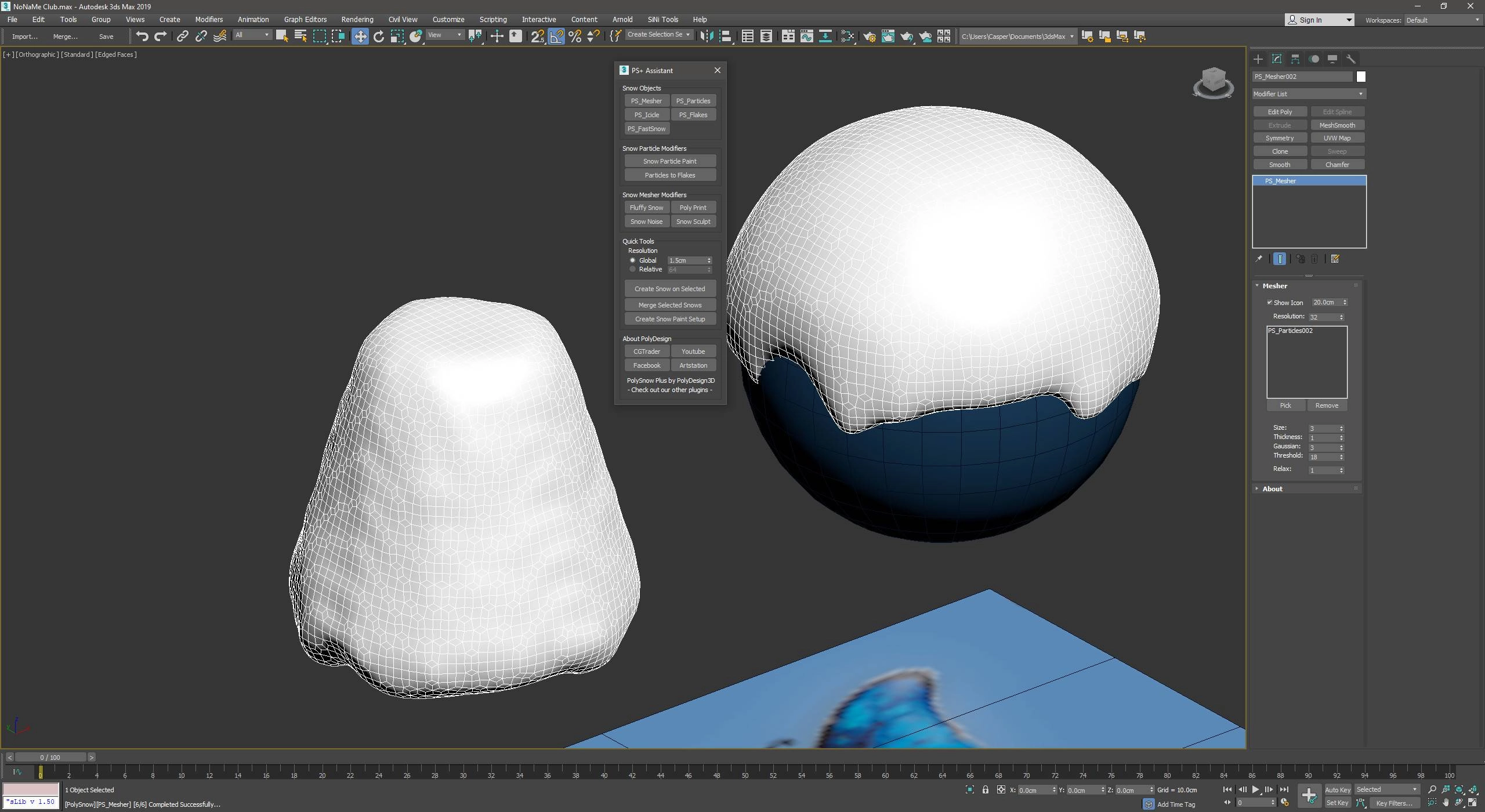This screenshot has height=812, width=1485.
Task: Toggle the Window/Crossing selection icon
Action: pyautogui.click(x=338, y=36)
